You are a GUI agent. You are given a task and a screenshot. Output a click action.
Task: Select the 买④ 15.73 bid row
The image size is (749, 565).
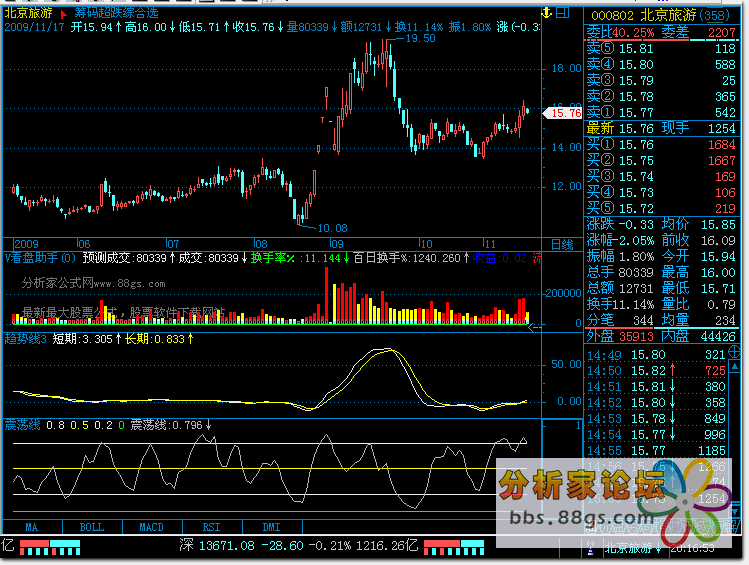661,192
